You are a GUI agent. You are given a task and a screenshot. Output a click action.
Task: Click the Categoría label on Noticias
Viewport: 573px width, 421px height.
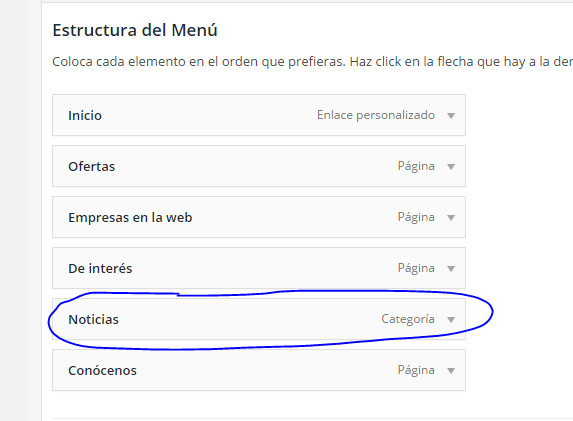[408, 319]
